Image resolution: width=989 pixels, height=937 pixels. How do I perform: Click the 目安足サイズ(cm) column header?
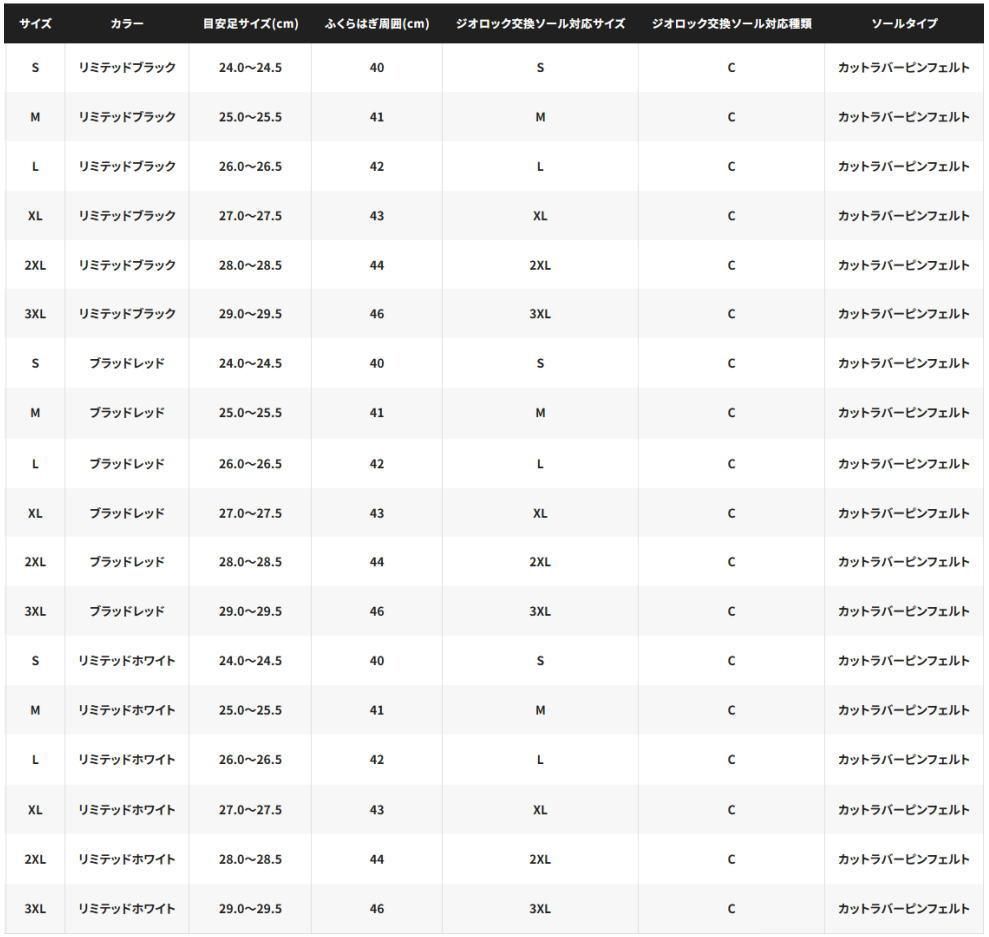pyautogui.click(x=250, y=23)
